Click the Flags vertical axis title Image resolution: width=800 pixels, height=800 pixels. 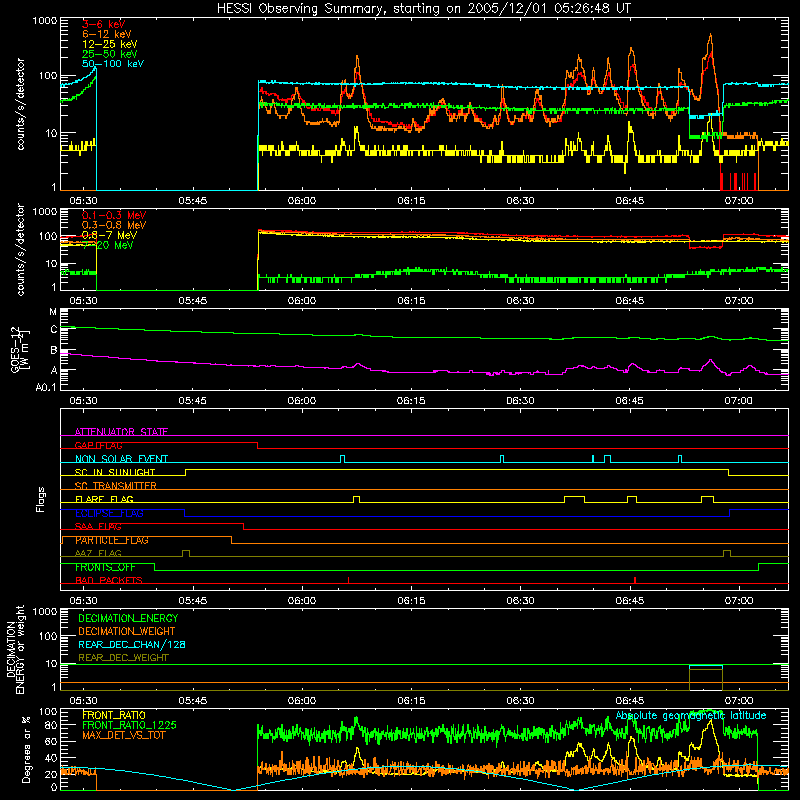41,499
